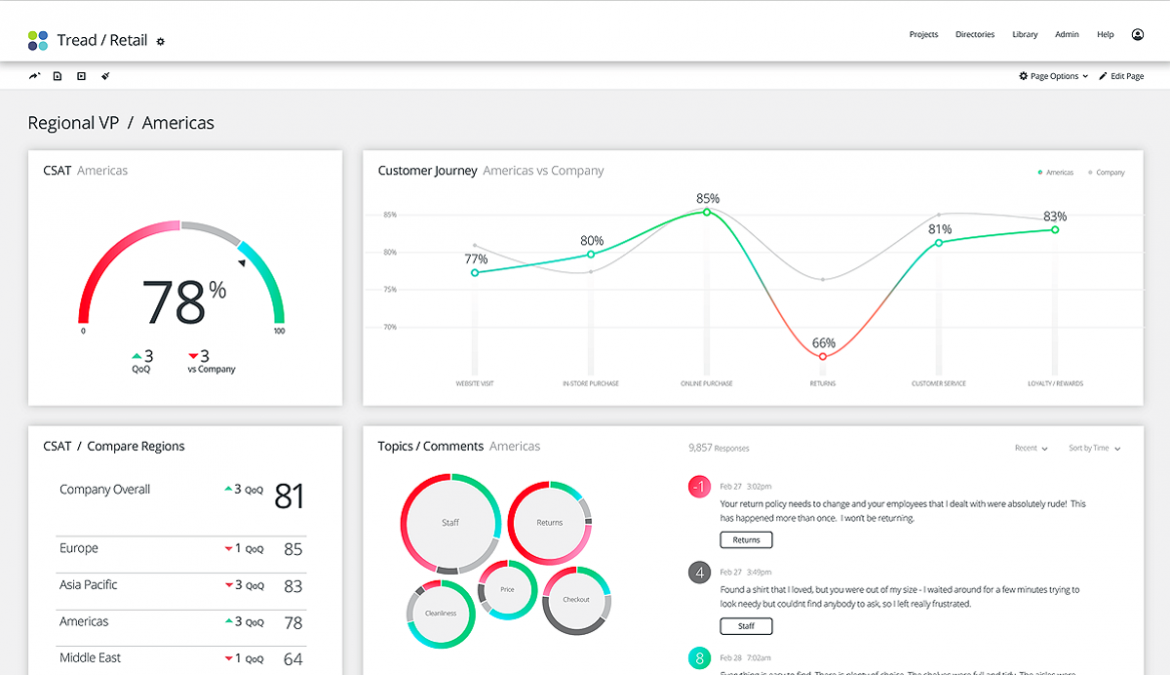Click the share arrow icon in the toolbar
The image size is (1170, 675).
(x=33, y=75)
